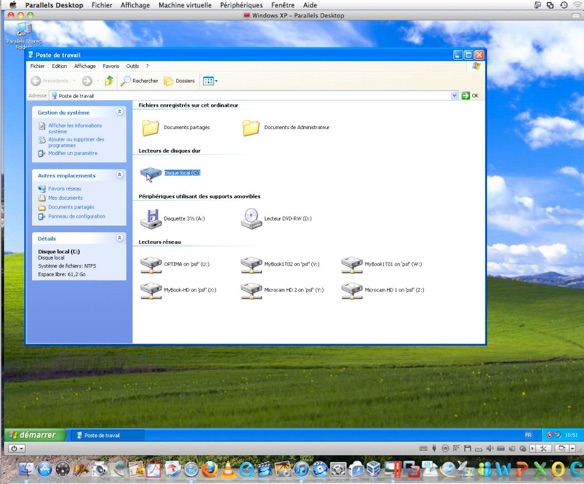Open Affichage menu in Explorer window
The height and width of the screenshot is (484, 584).
[85, 66]
